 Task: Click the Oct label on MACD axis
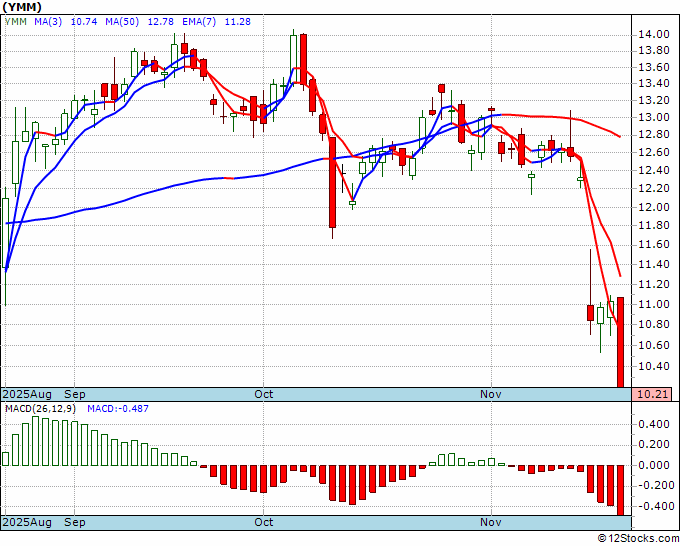click(x=264, y=522)
